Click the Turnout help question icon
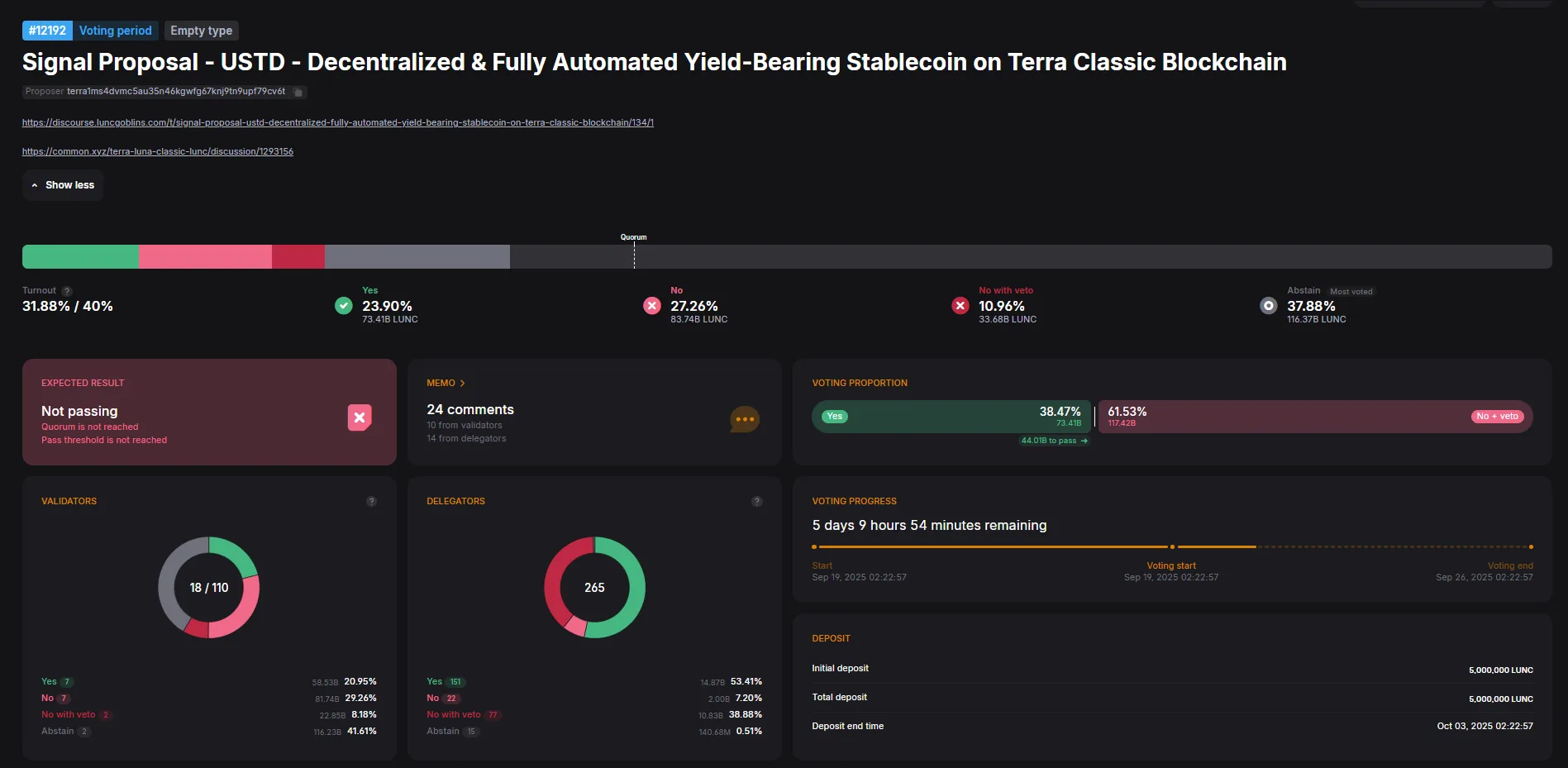This screenshot has width=1568, height=768. pyautogui.click(x=67, y=291)
